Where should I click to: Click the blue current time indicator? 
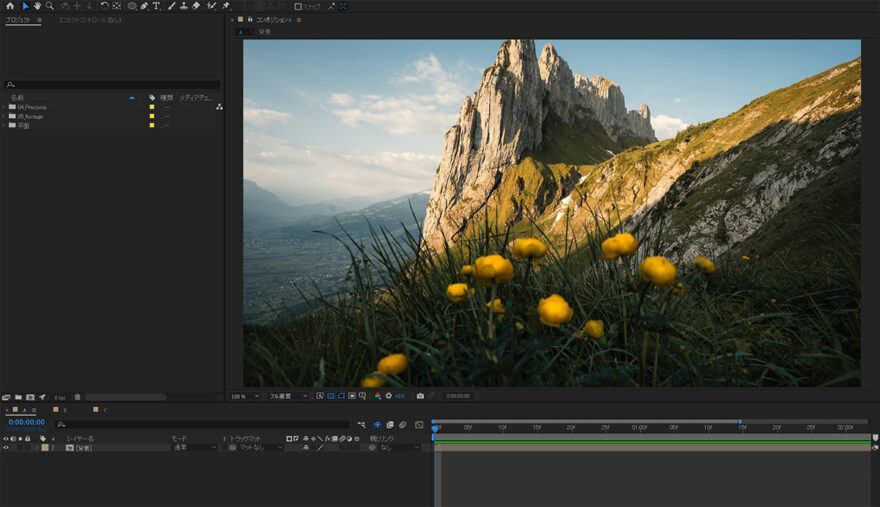pos(435,428)
